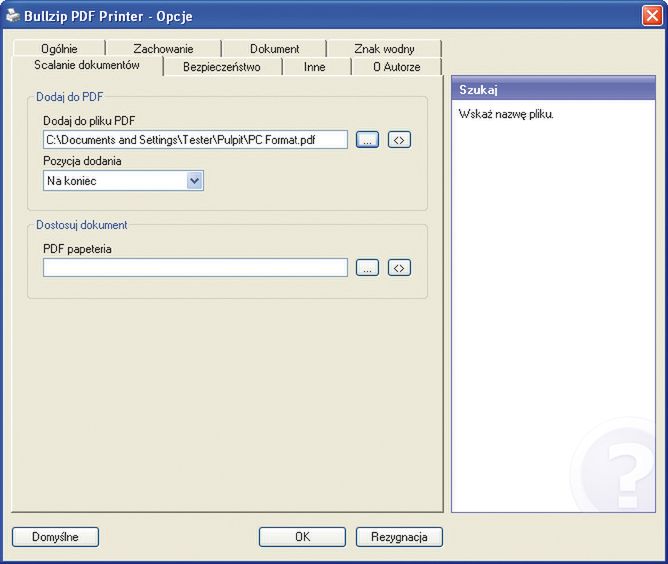668x564 pixels.
Task: Click macro button next to PC Format.pdf path
Action: point(399,140)
